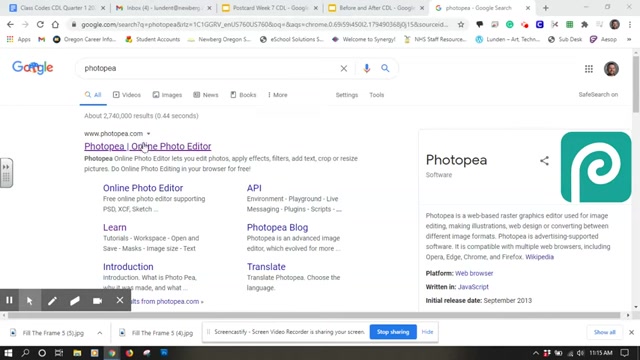
Task: Select the Screencastify eraser tool
Action: point(75,301)
